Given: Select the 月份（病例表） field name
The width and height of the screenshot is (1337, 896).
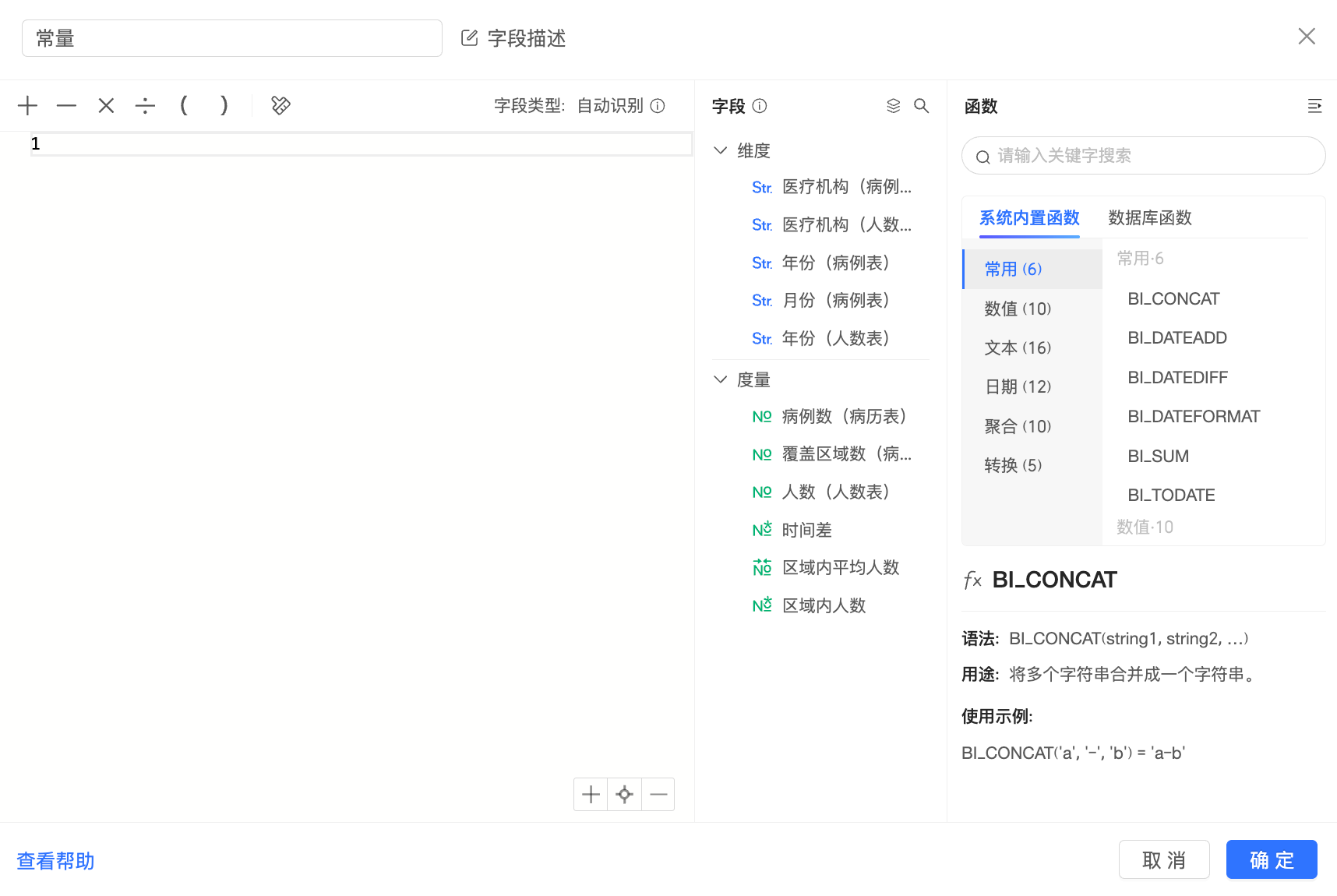Looking at the screenshot, I should [x=836, y=301].
